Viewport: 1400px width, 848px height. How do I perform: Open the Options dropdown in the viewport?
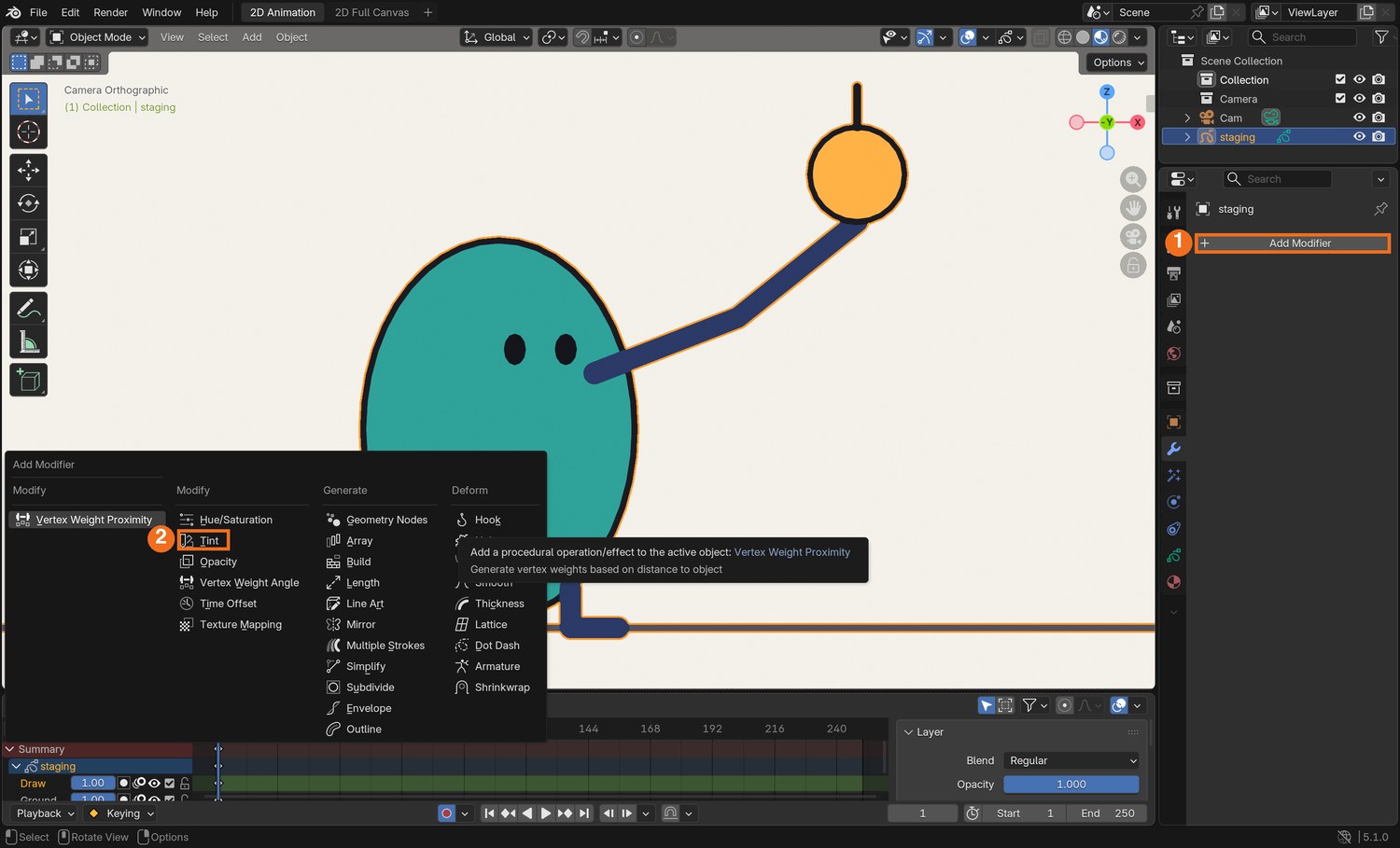pyautogui.click(x=1117, y=63)
